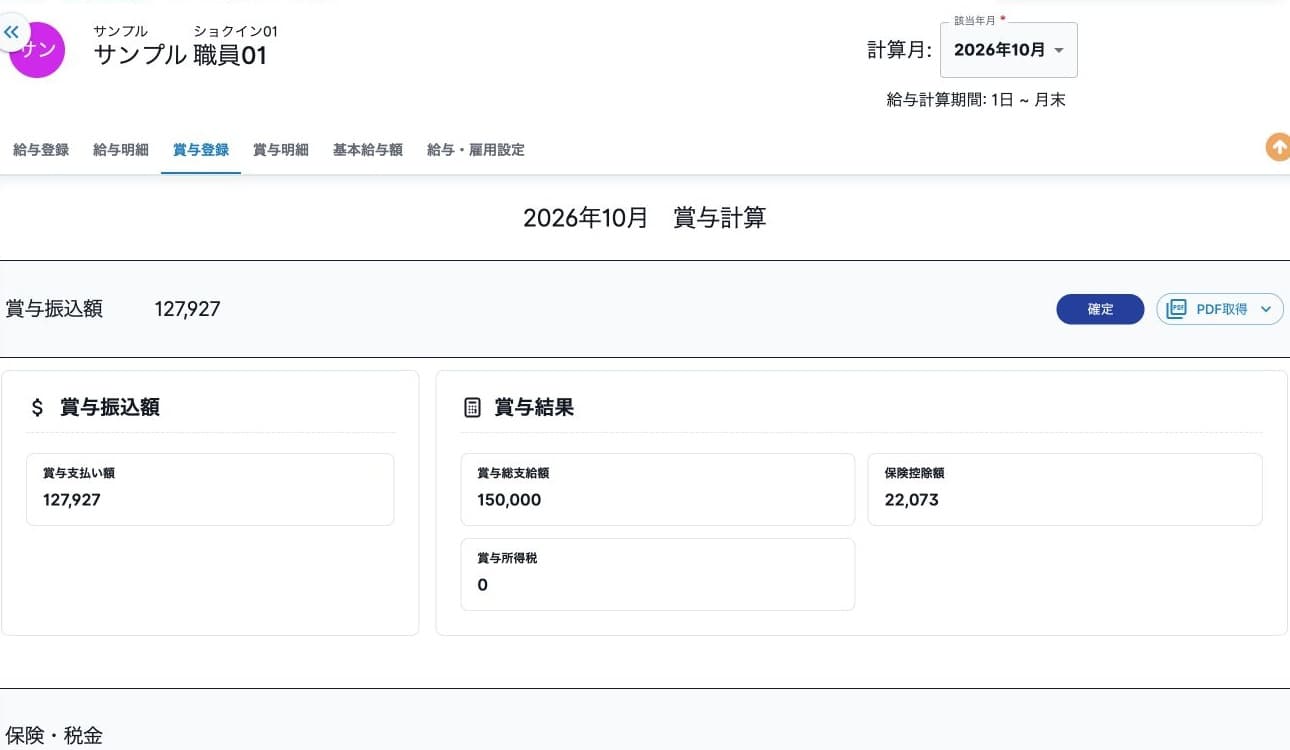
Task: Click the 確定 button
Action: (x=1100, y=309)
